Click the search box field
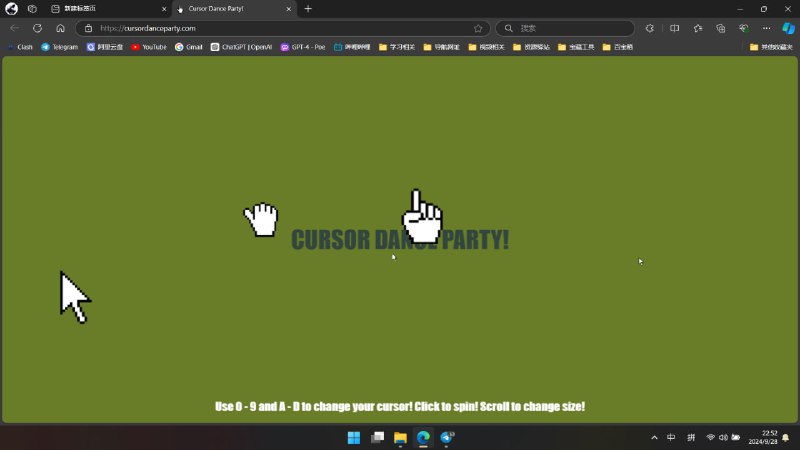The width and height of the screenshot is (800, 450). [565, 28]
